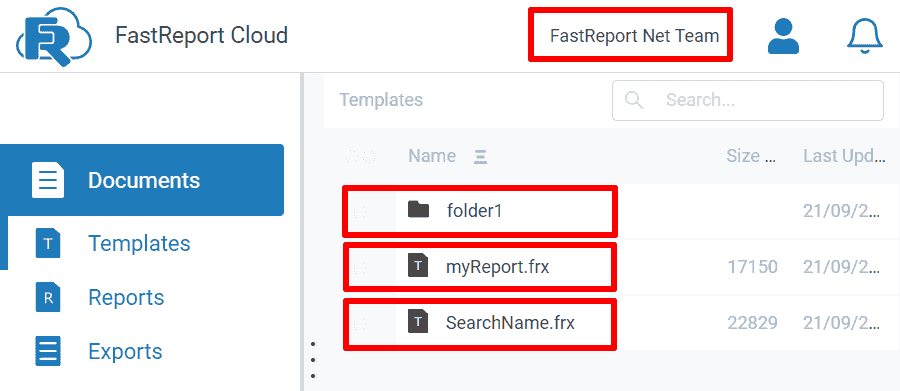Go to Reports in the sidebar

[126, 297]
